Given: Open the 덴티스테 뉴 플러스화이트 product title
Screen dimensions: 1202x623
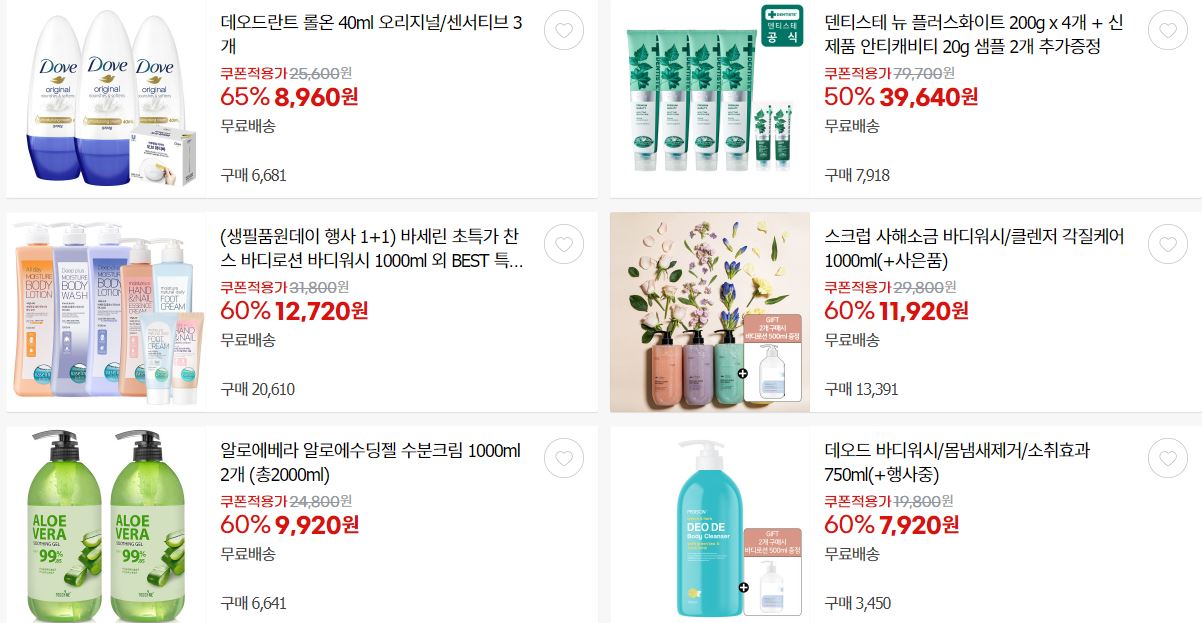Looking at the screenshot, I should click(962, 34).
